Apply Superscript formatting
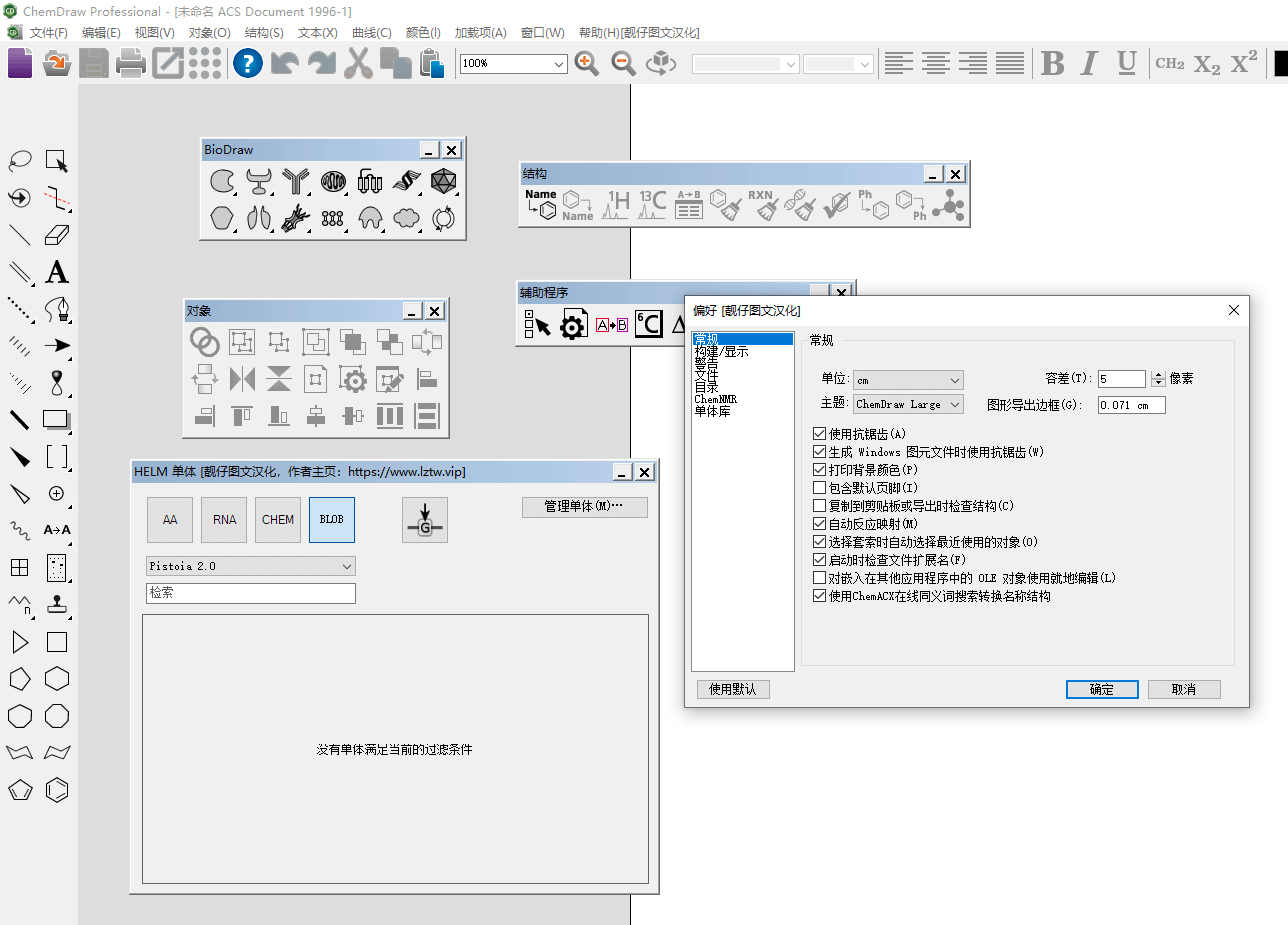 click(1244, 63)
